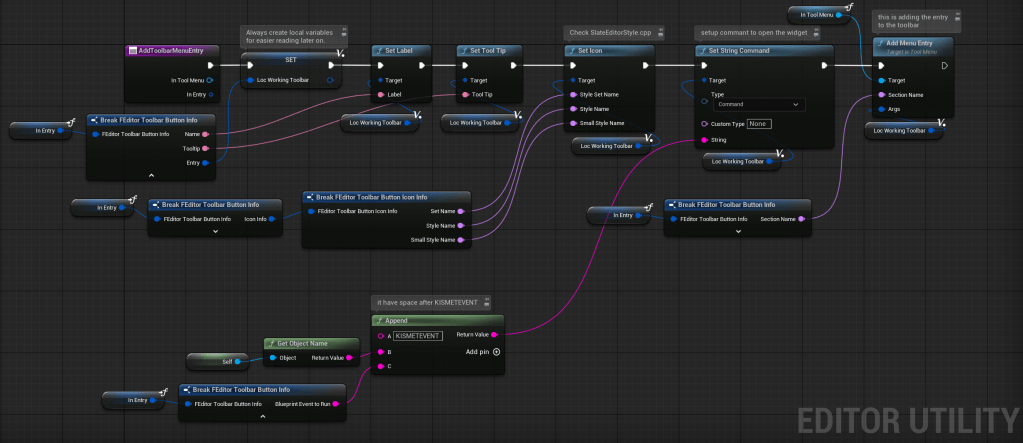Collapse Break node showing Name, Tooltip, Entry
This screenshot has height=443, width=1023.
[151, 176]
